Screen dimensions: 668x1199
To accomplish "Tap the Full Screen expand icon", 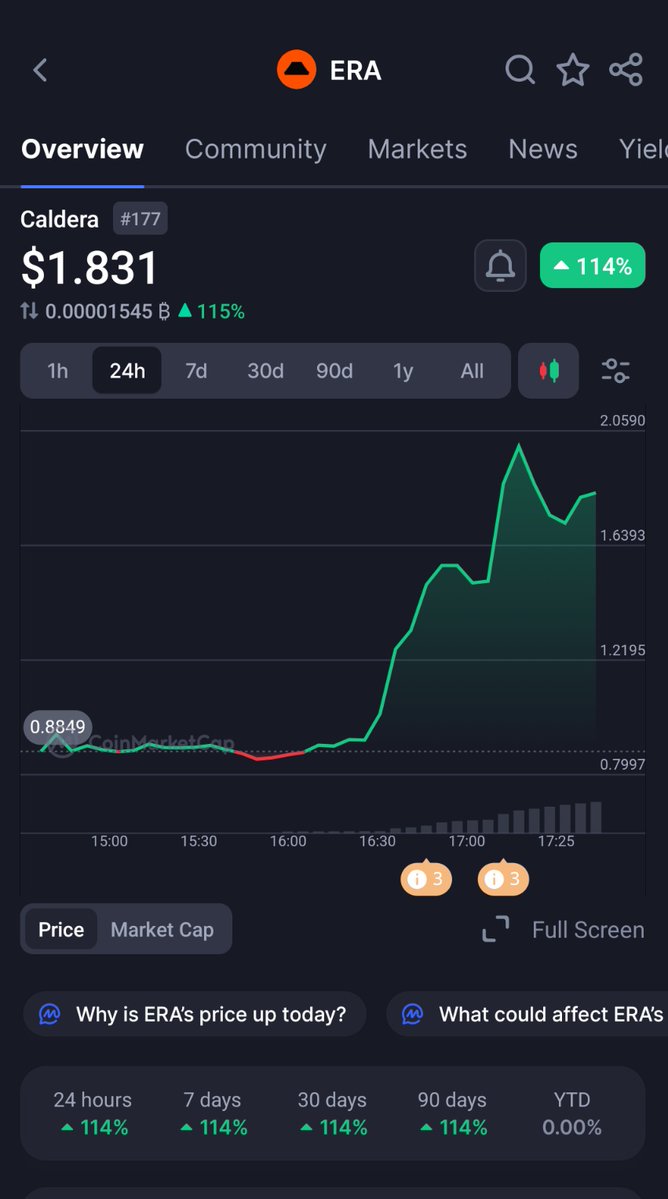I will click(x=495, y=929).
